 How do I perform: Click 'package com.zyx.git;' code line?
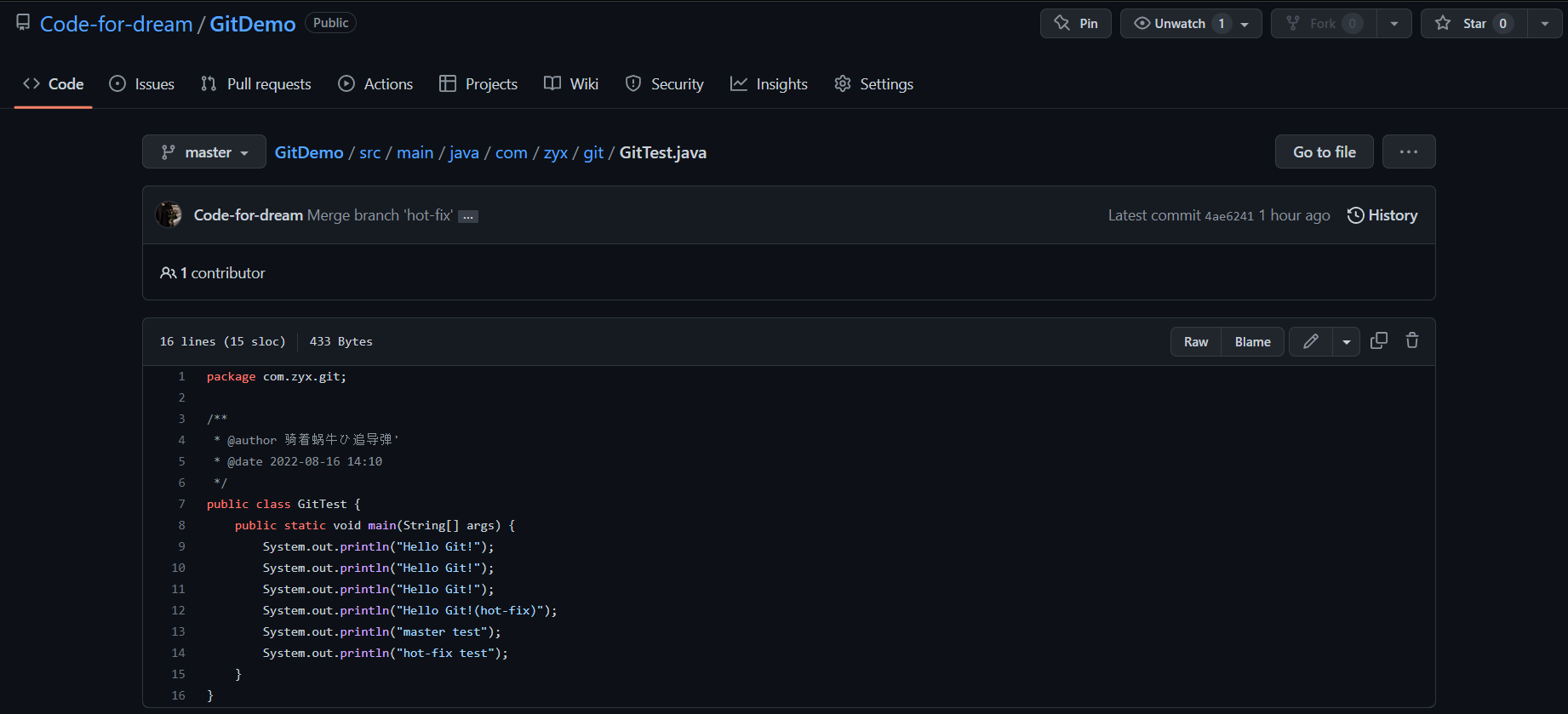tap(277, 376)
